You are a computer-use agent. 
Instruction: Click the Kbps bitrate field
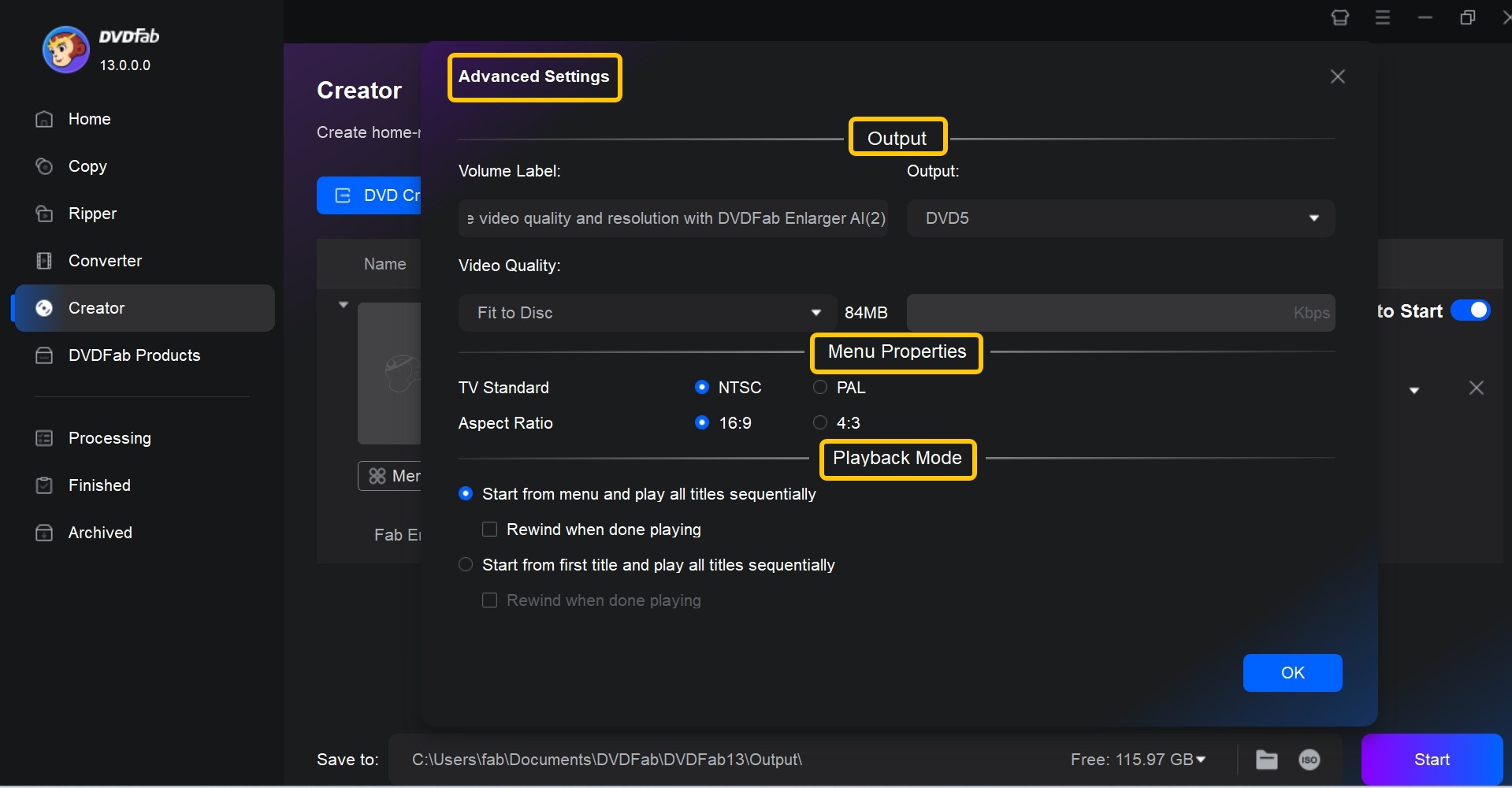tap(1120, 313)
